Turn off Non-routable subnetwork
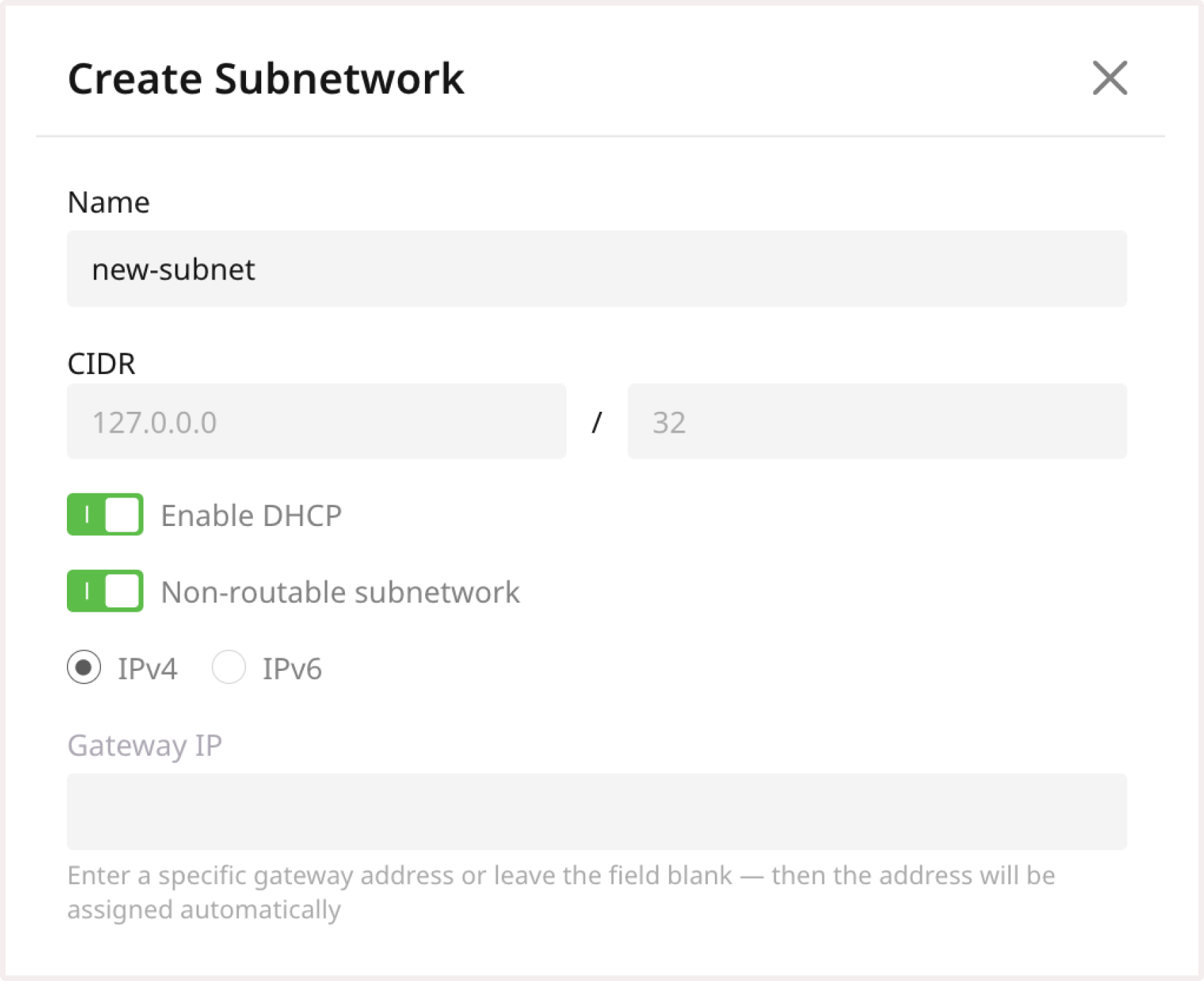This screenshot has height=981, width=1204. pyautogui.click(x=105, y=592)
